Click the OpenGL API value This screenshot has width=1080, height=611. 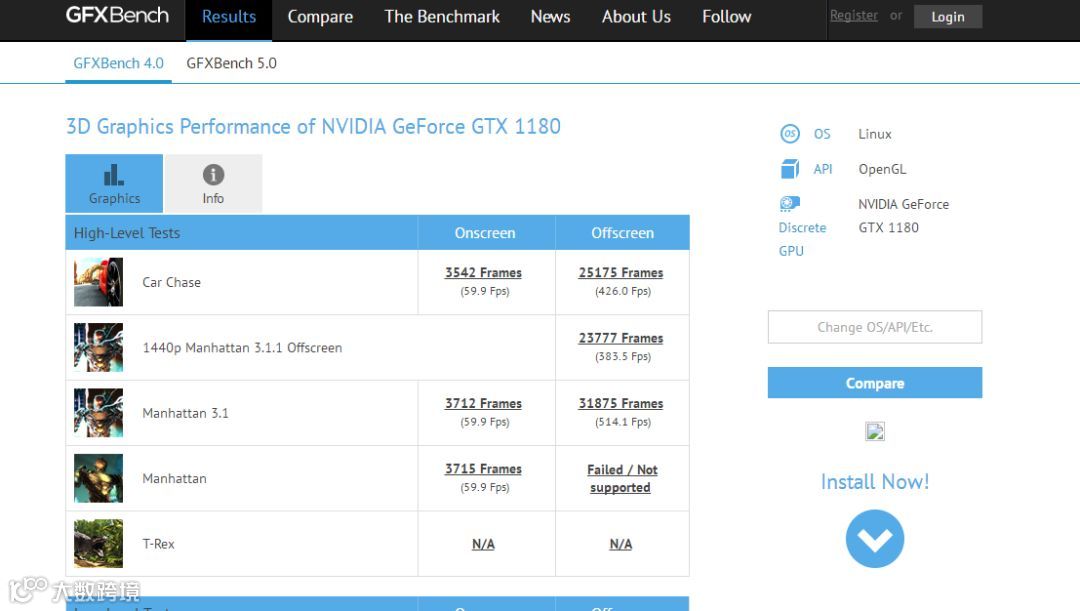click(x=882, y=169)
